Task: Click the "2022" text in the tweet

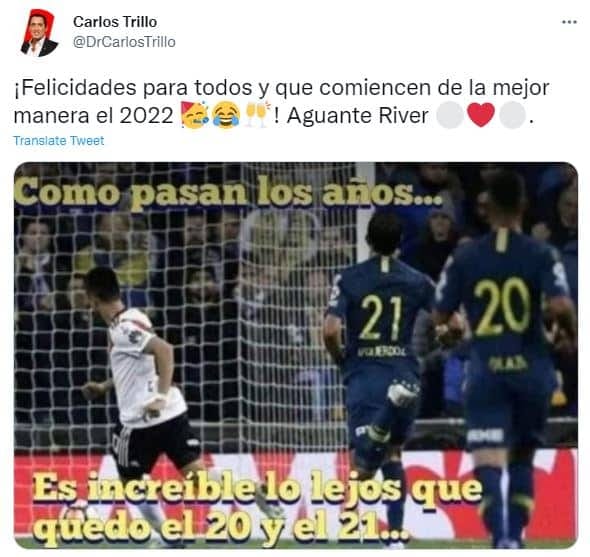Action: click(x=146, y=116)
